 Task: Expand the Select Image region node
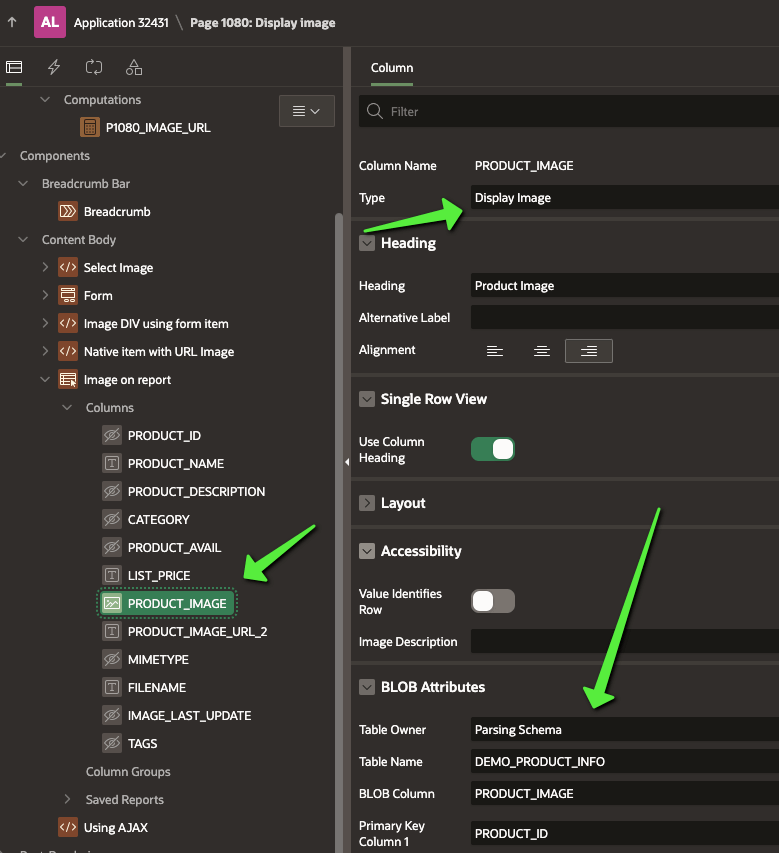pyautogui.click(x=45, y=267)
